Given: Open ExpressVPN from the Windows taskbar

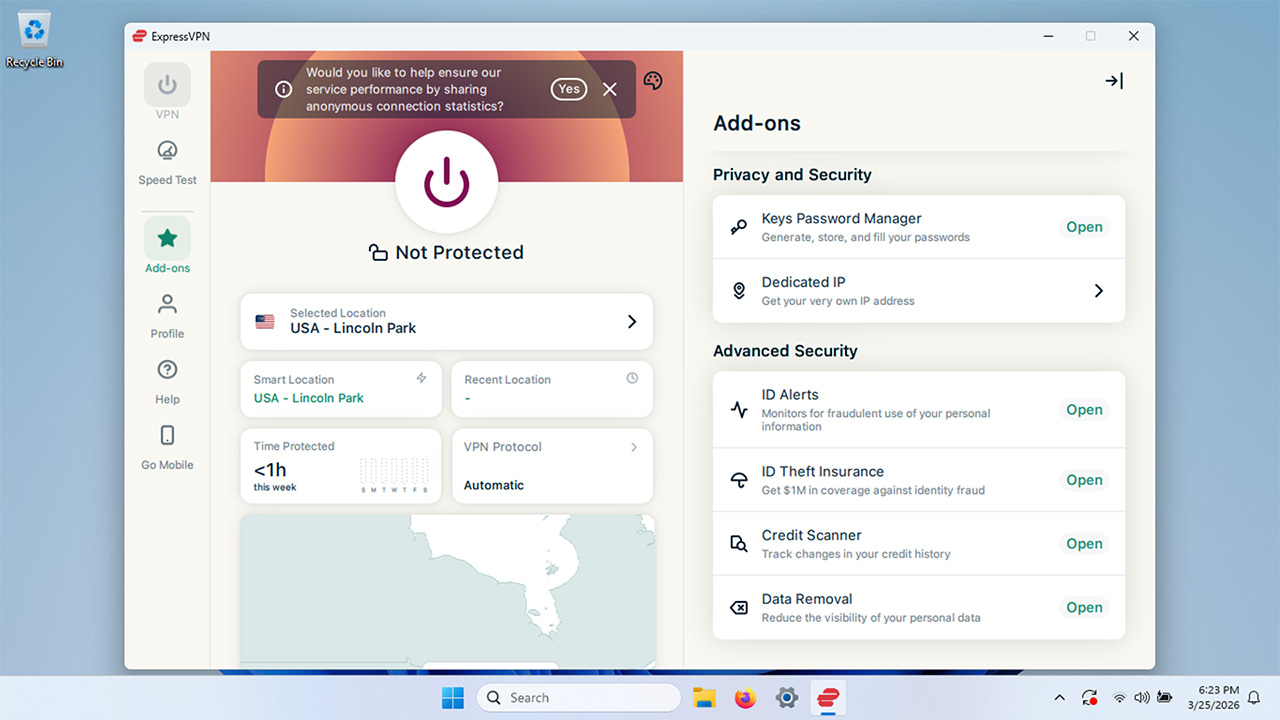Looking at the screenshot, I should tap(828, 697).
